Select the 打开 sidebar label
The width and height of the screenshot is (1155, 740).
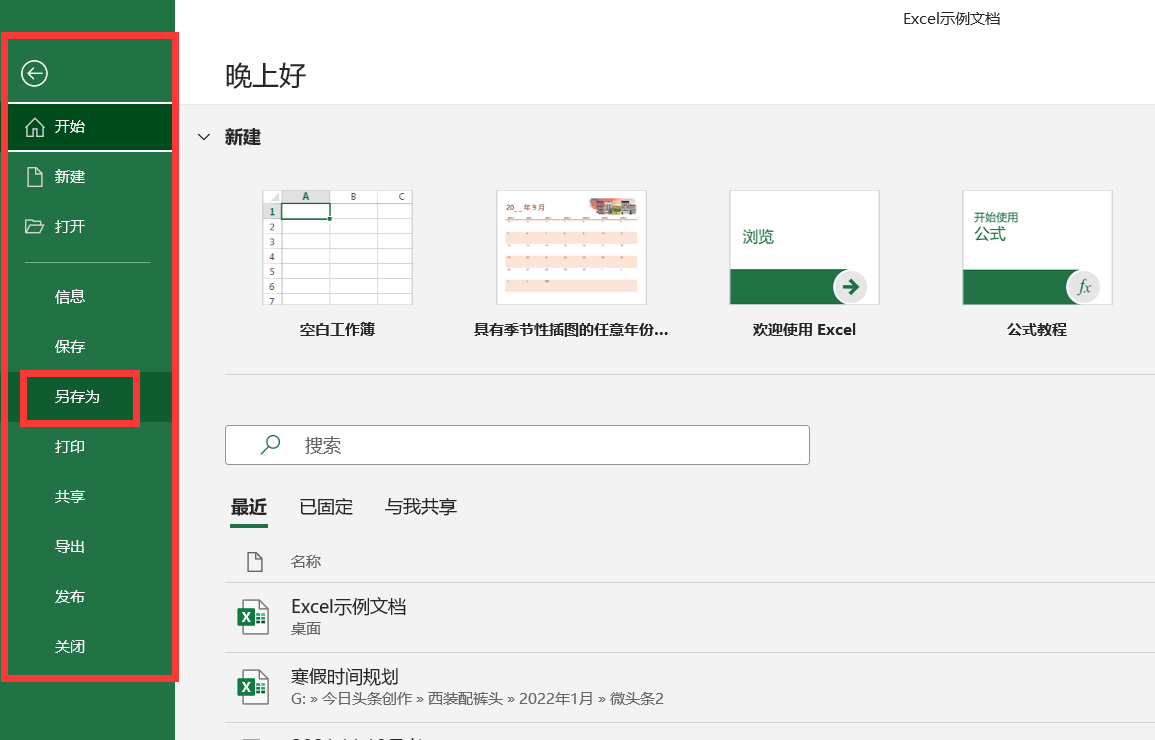[70, 227]
